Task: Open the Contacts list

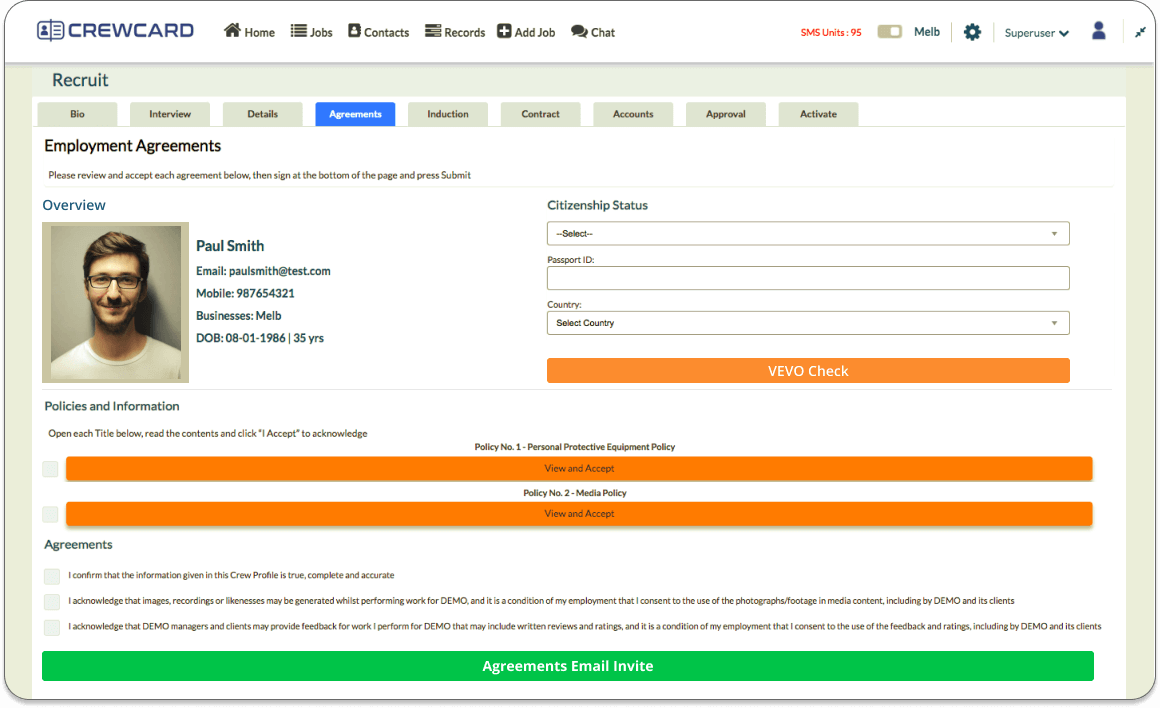Action: point(378,31)
